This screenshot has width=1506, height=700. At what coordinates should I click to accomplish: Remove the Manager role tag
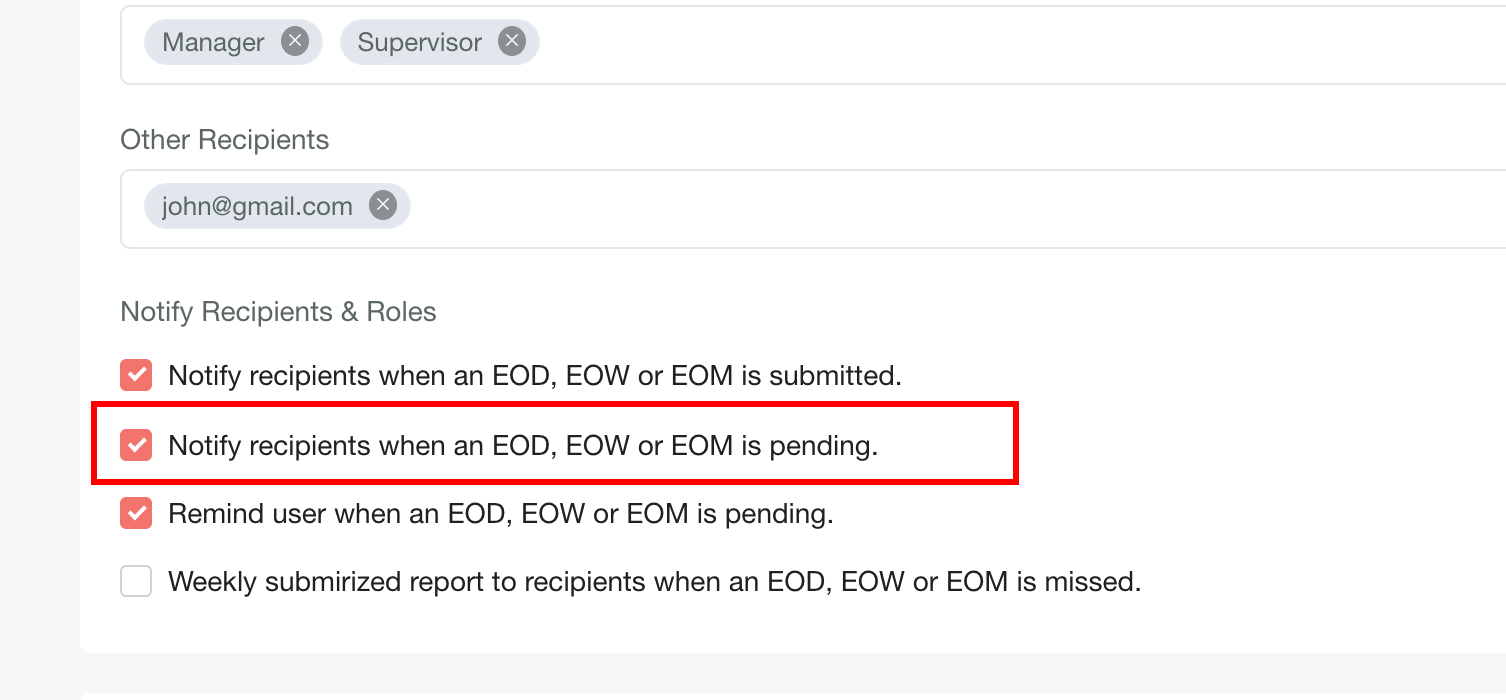[x=294, y=42]
